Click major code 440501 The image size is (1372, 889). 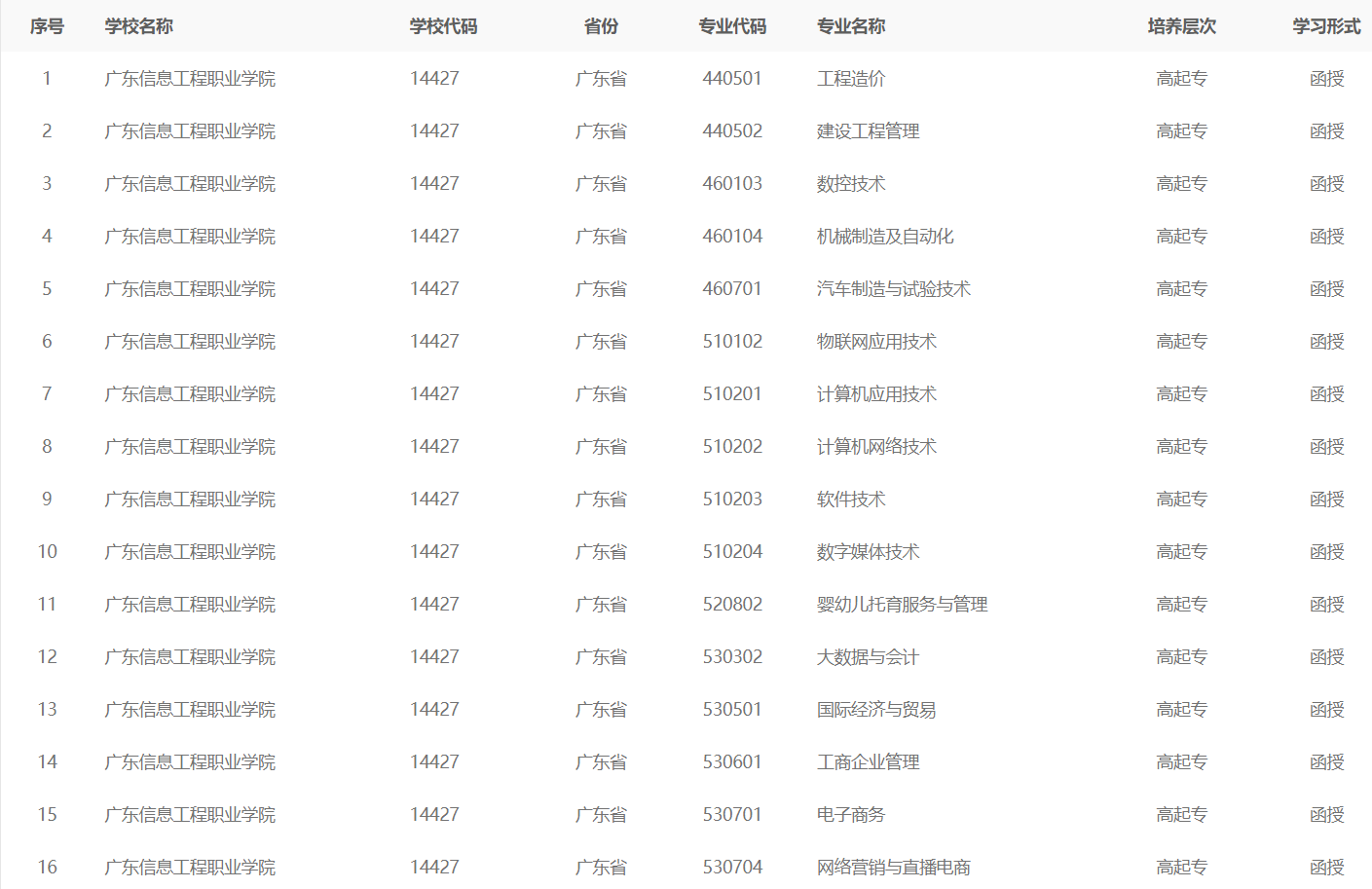(x=732, y=79)
